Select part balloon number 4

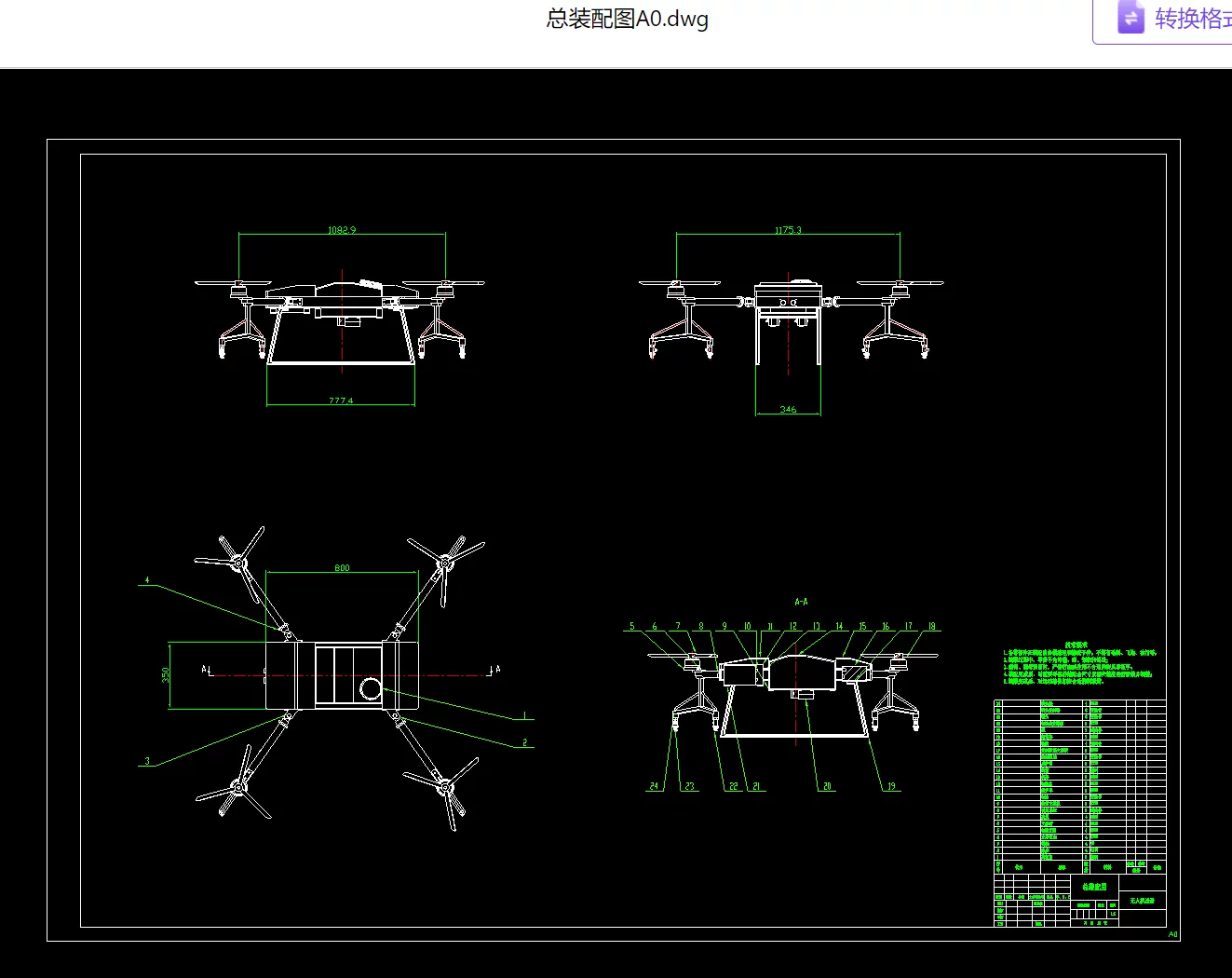click(147, 580)
